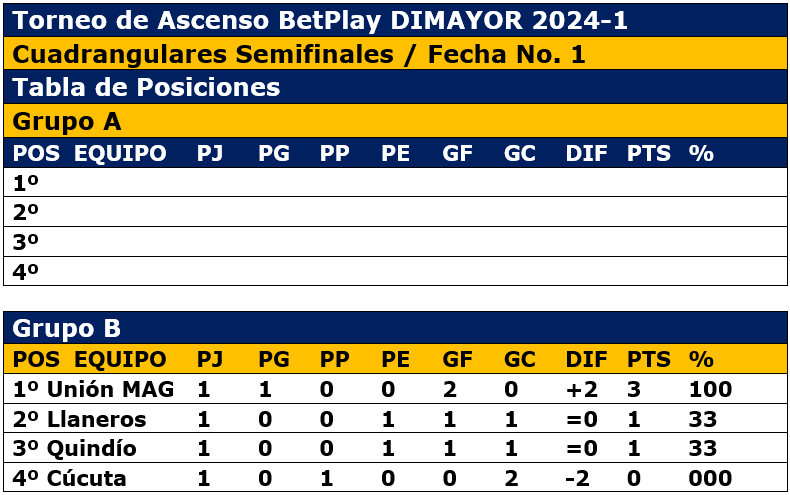This screenshot has width=790, height=495.
Task: Select Cúcuta's 000 percentage value
Action: pos(710,479)
